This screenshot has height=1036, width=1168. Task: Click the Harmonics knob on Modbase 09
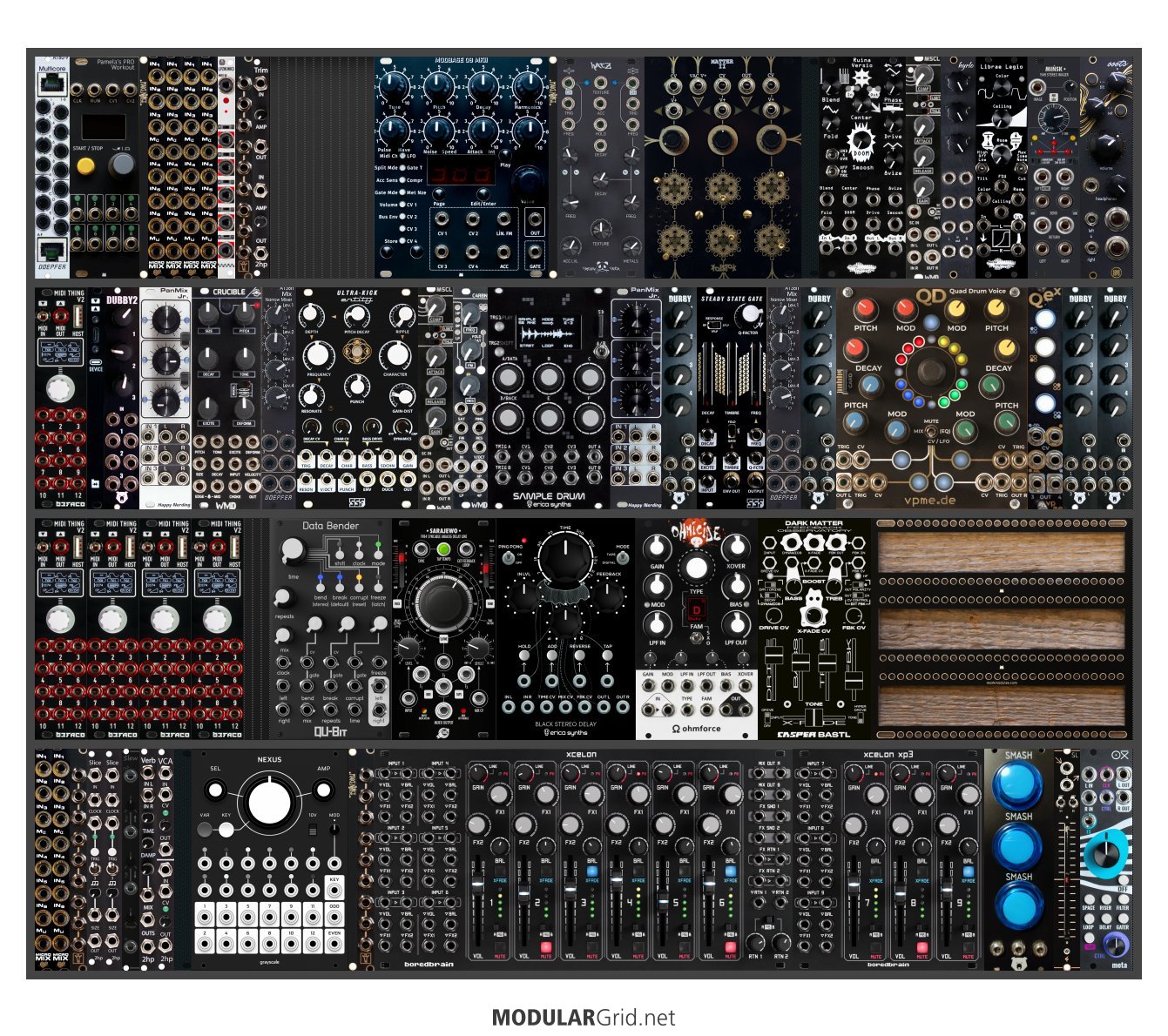527,87
